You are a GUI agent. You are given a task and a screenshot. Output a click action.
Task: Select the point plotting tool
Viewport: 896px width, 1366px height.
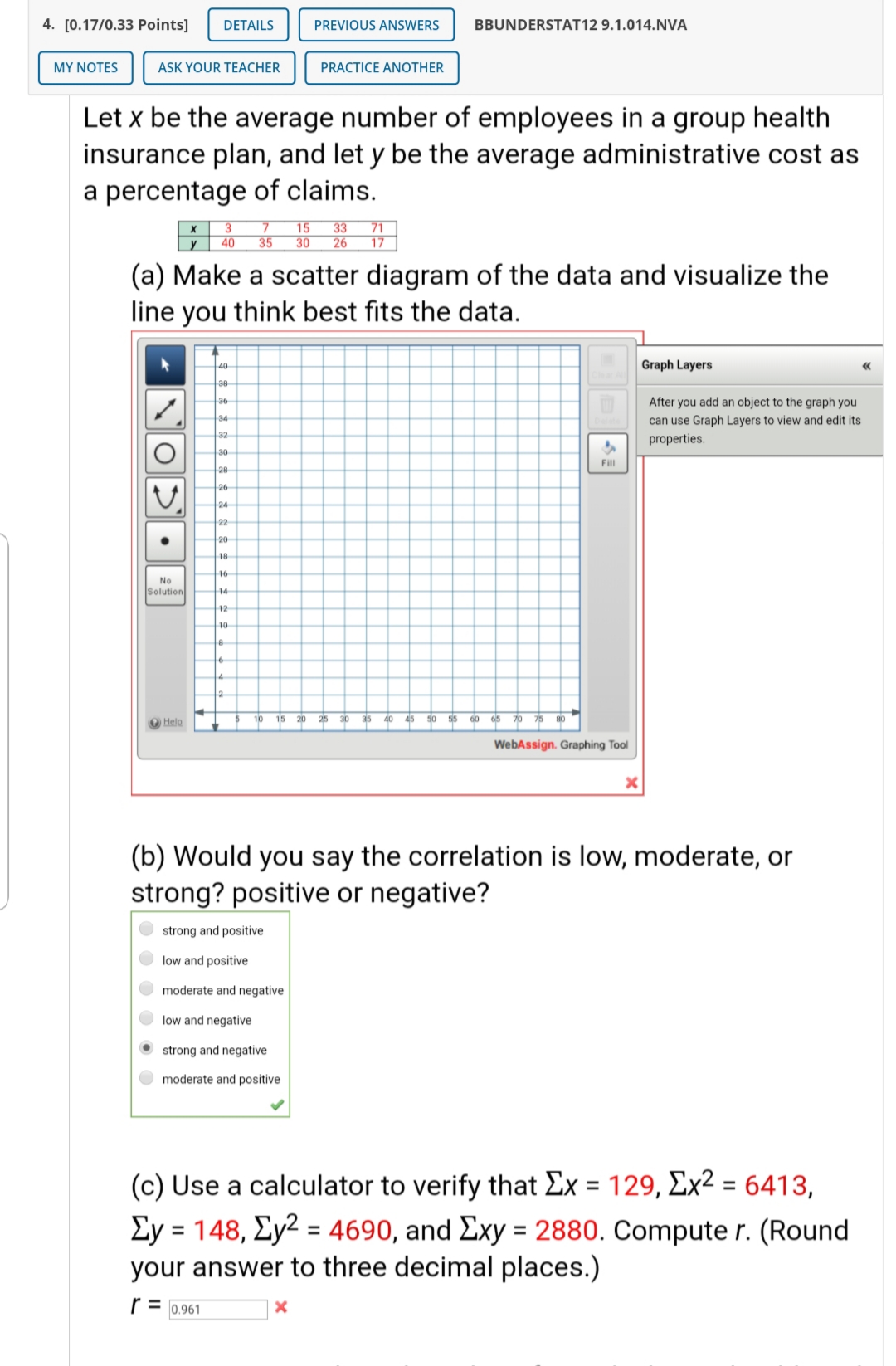[x=165, y=541]
